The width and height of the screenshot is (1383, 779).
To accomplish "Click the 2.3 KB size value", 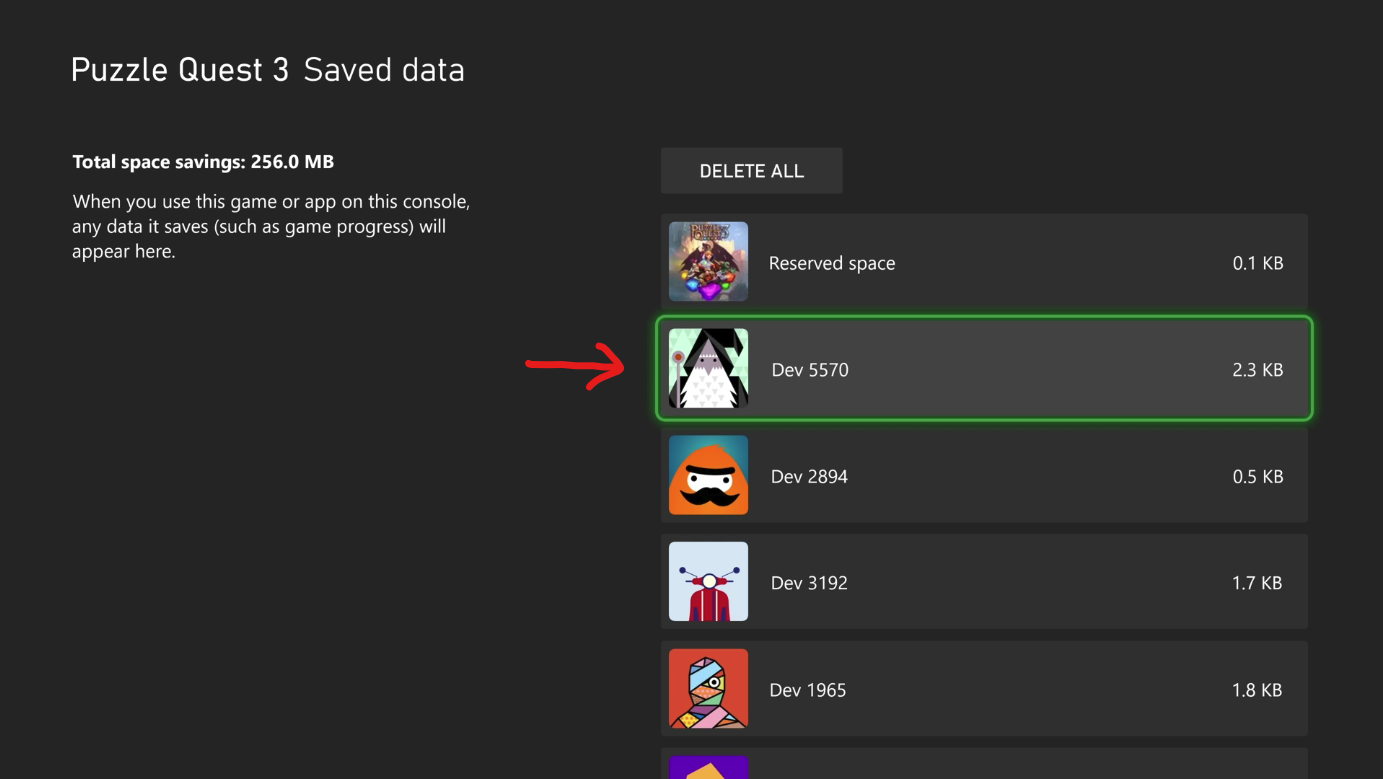I will tap(1258, 370).
